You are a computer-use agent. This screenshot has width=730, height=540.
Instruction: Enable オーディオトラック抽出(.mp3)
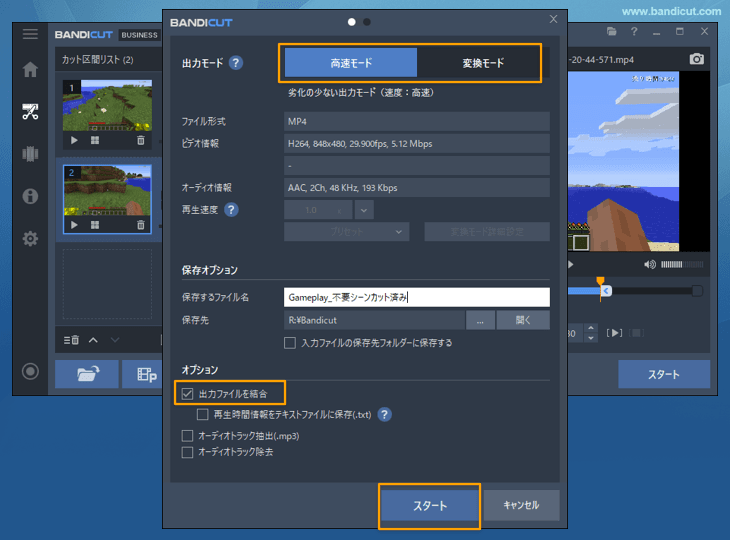(x=187, y=436)
